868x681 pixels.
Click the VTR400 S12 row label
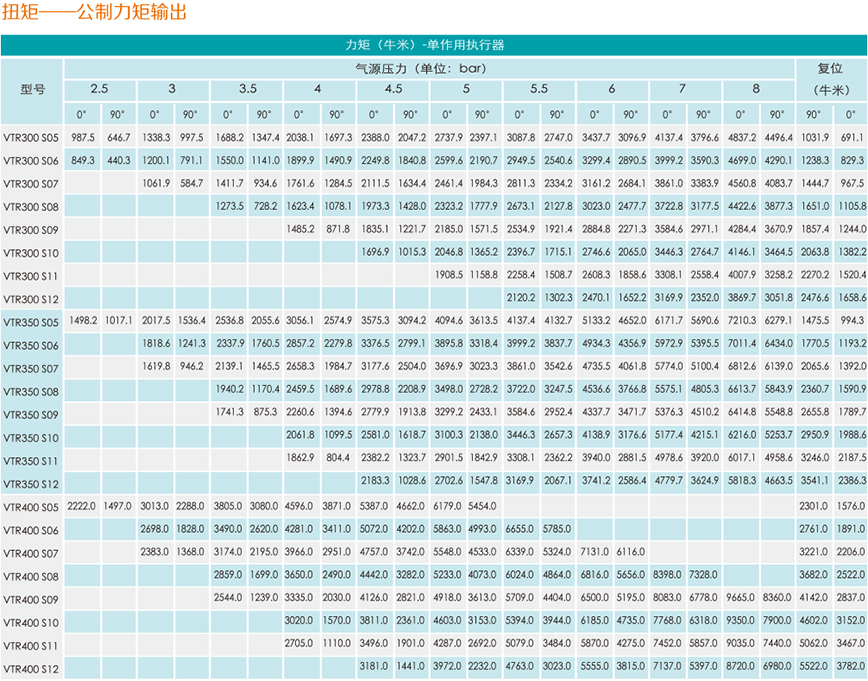[32, 667]
